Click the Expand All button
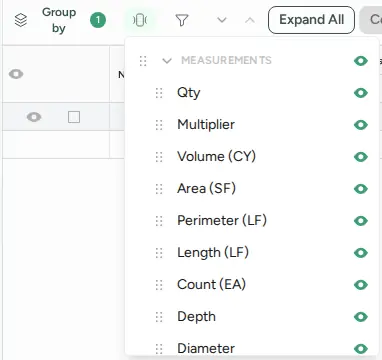The image size is (382, 360). click(311, 20)
